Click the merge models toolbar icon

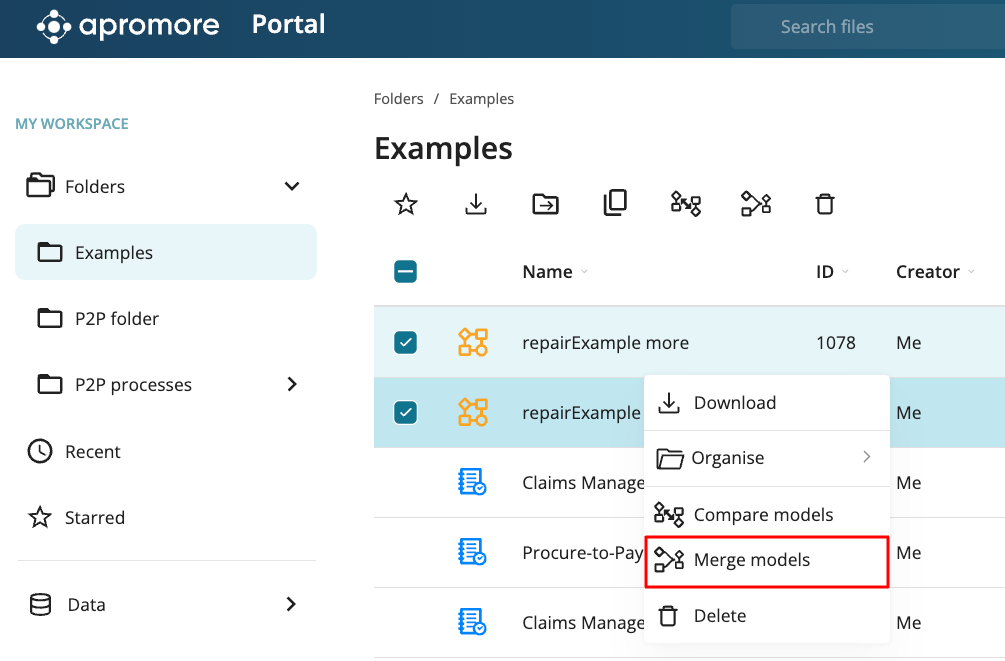(x=755, y=204)
